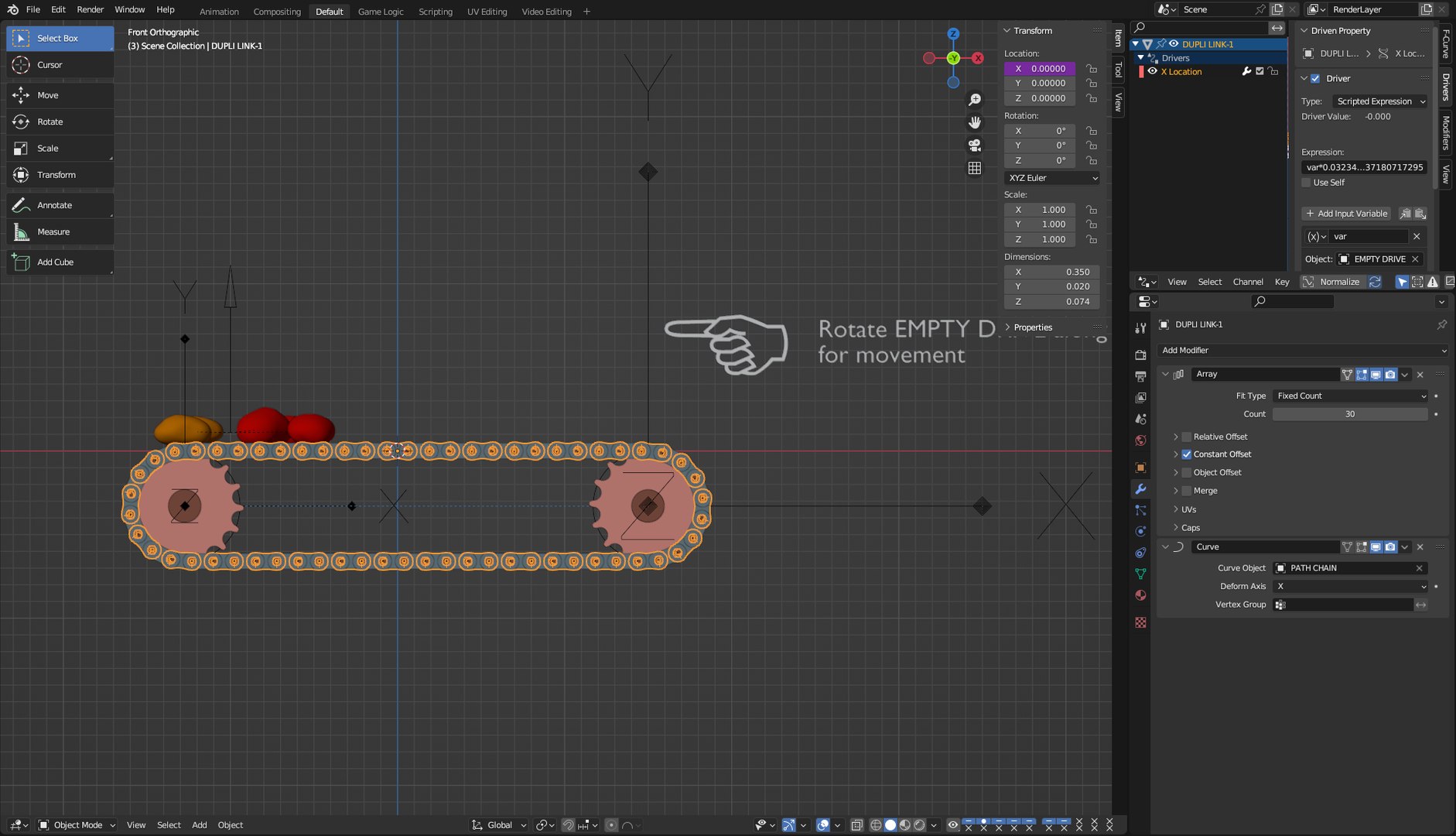Disable the Constant Offset checkbox

click(1187, 454)
